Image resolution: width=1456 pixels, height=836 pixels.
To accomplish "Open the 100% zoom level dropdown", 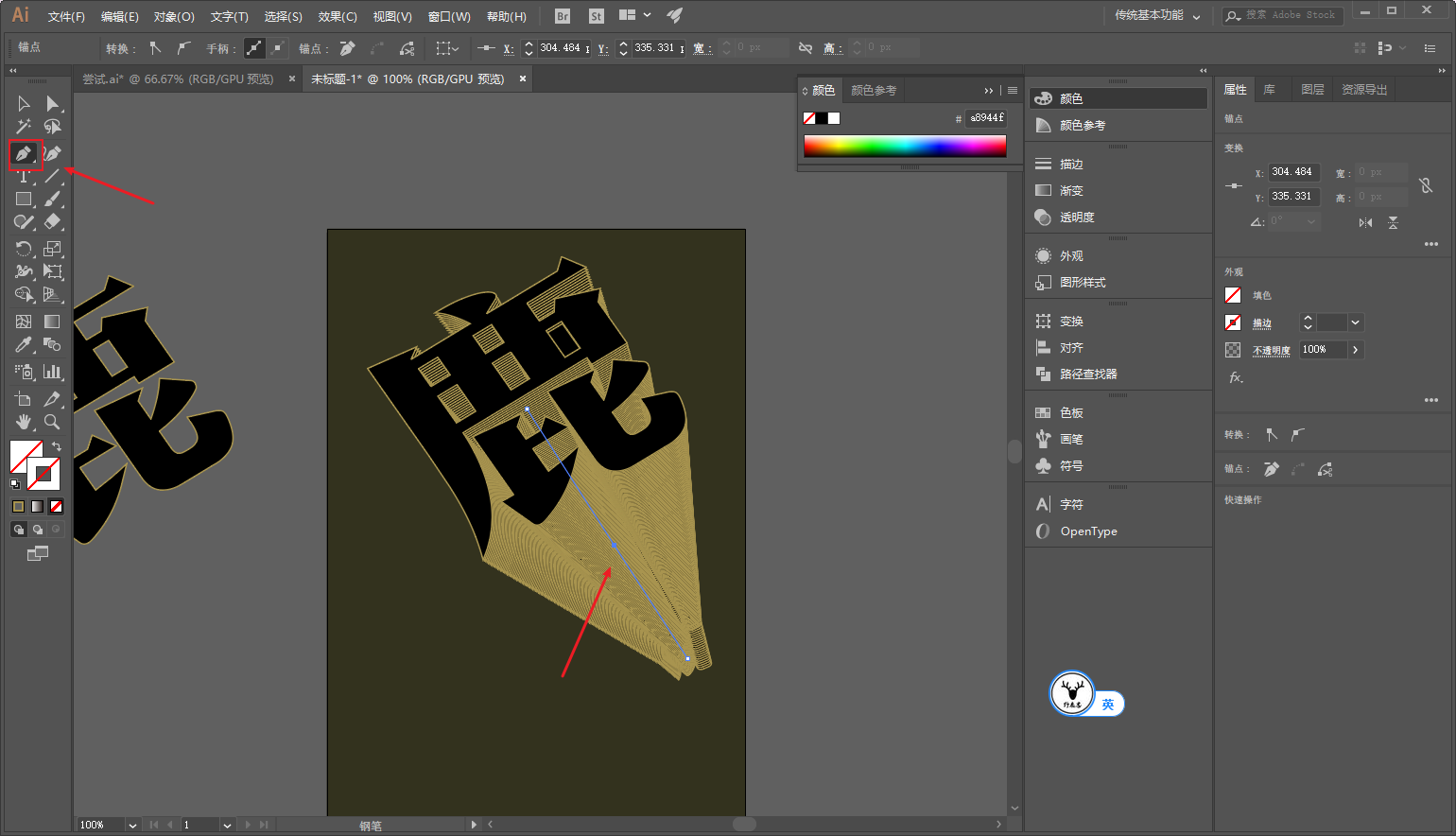I will [x=132, y=826].
